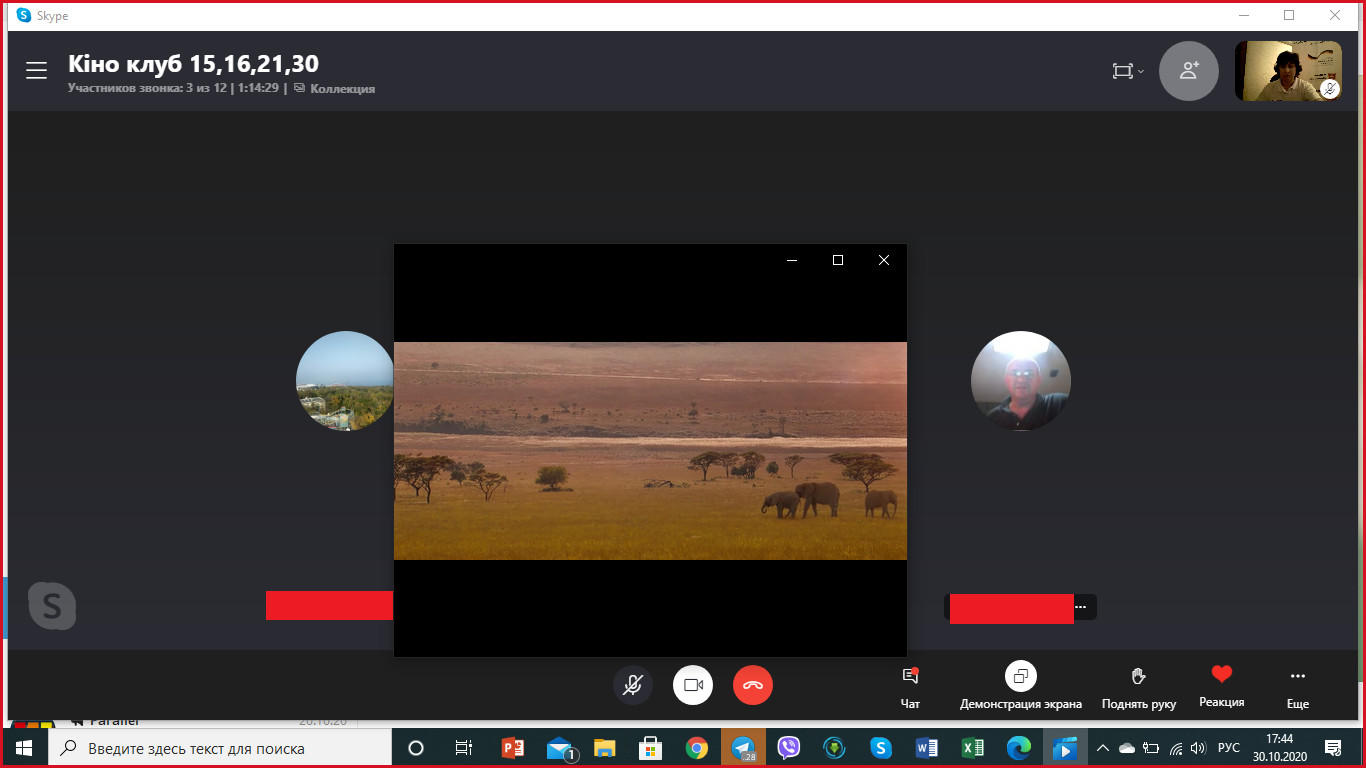This screenshot has height=768, width=1366.
Task: Click the man's round avatar participant
Action: point(1021,381)
